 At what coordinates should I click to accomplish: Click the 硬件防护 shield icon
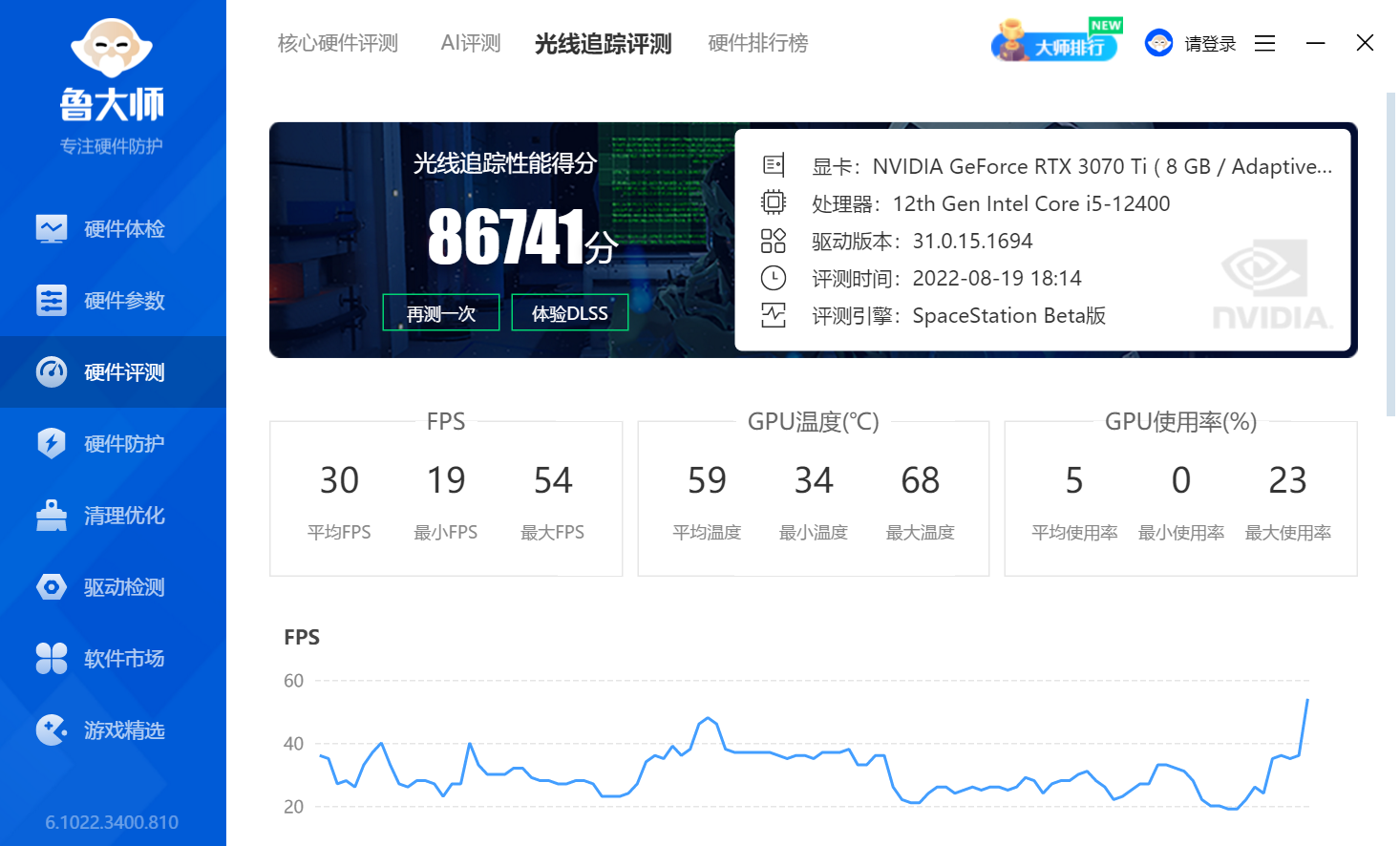52,443
